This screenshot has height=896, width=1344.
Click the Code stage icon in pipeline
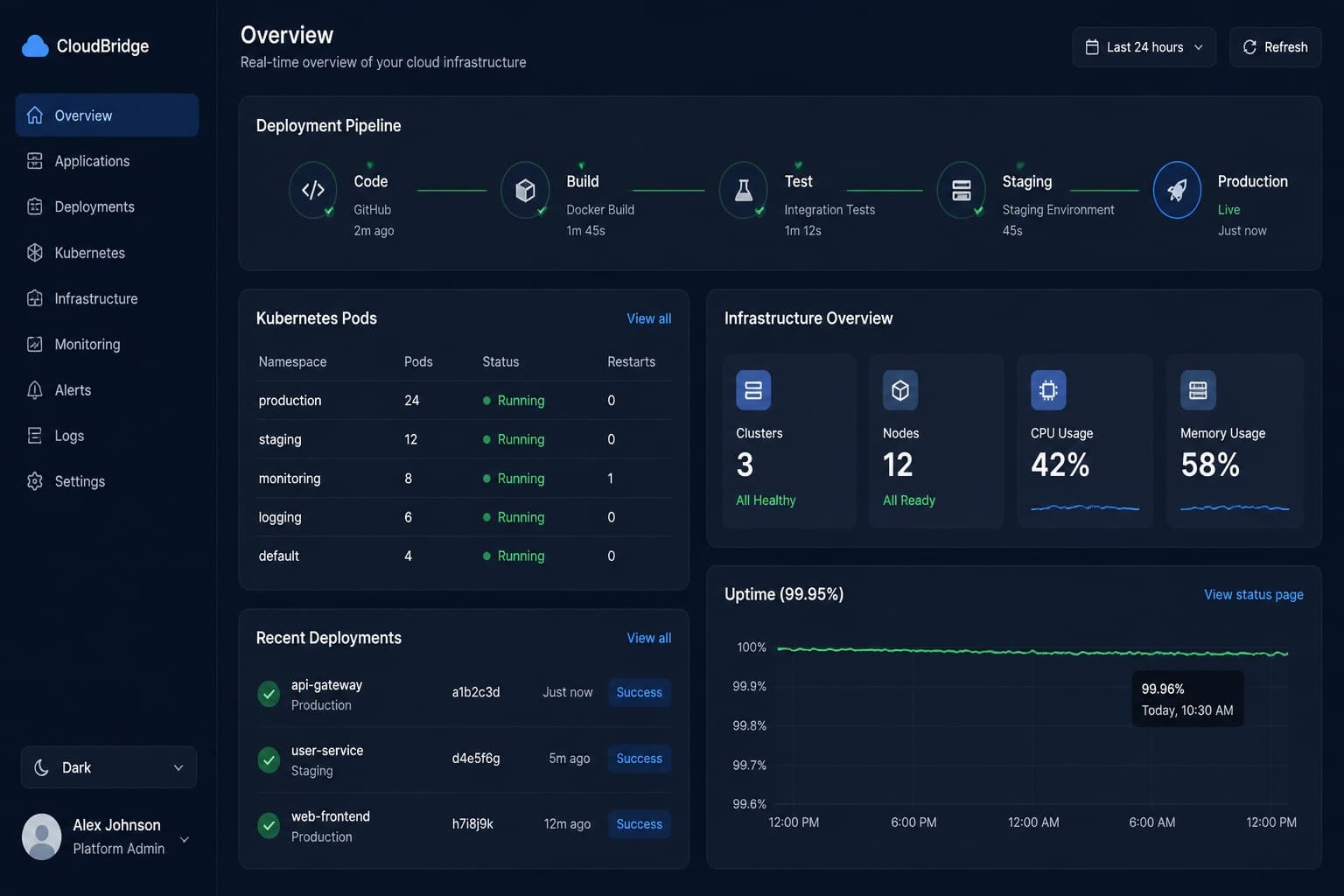click(313, 189)
